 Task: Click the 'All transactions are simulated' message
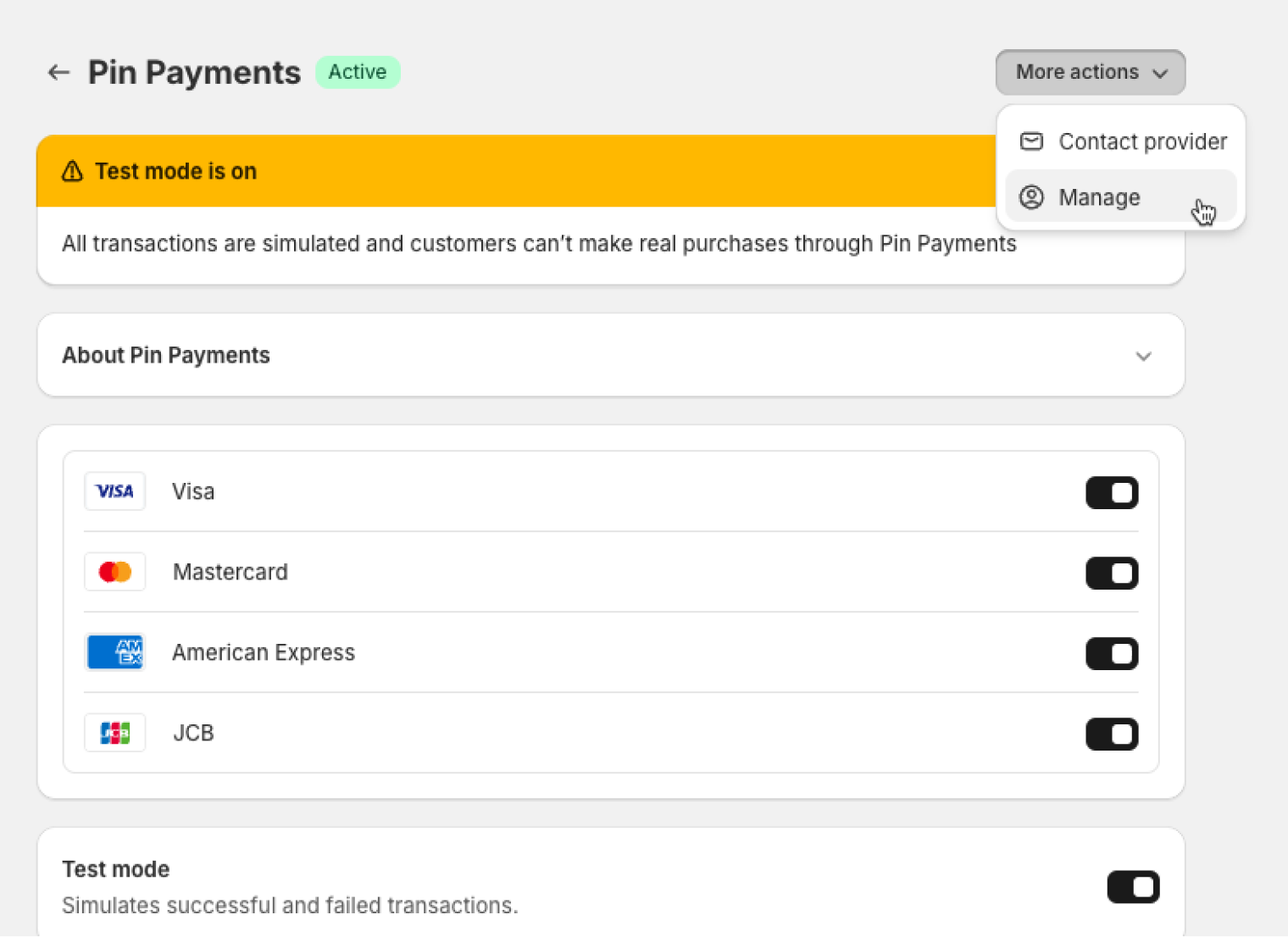[x=539, y=244]
